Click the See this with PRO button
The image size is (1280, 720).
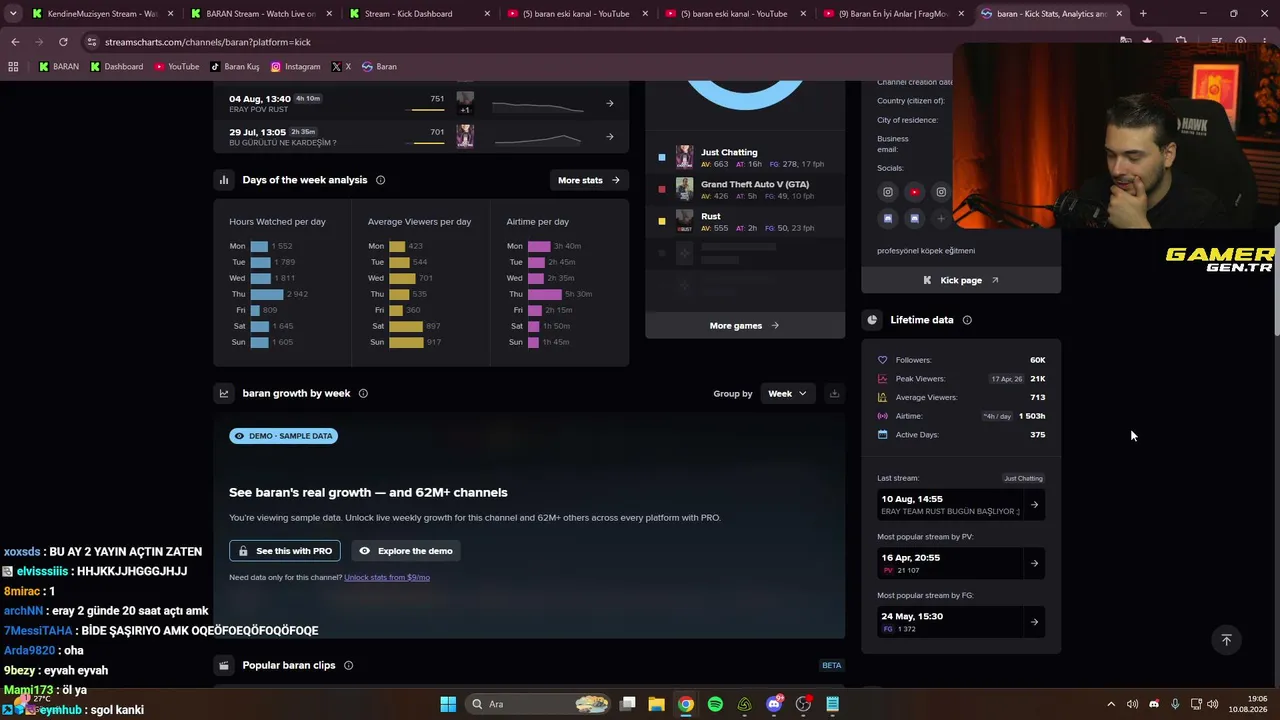point(285,551)
